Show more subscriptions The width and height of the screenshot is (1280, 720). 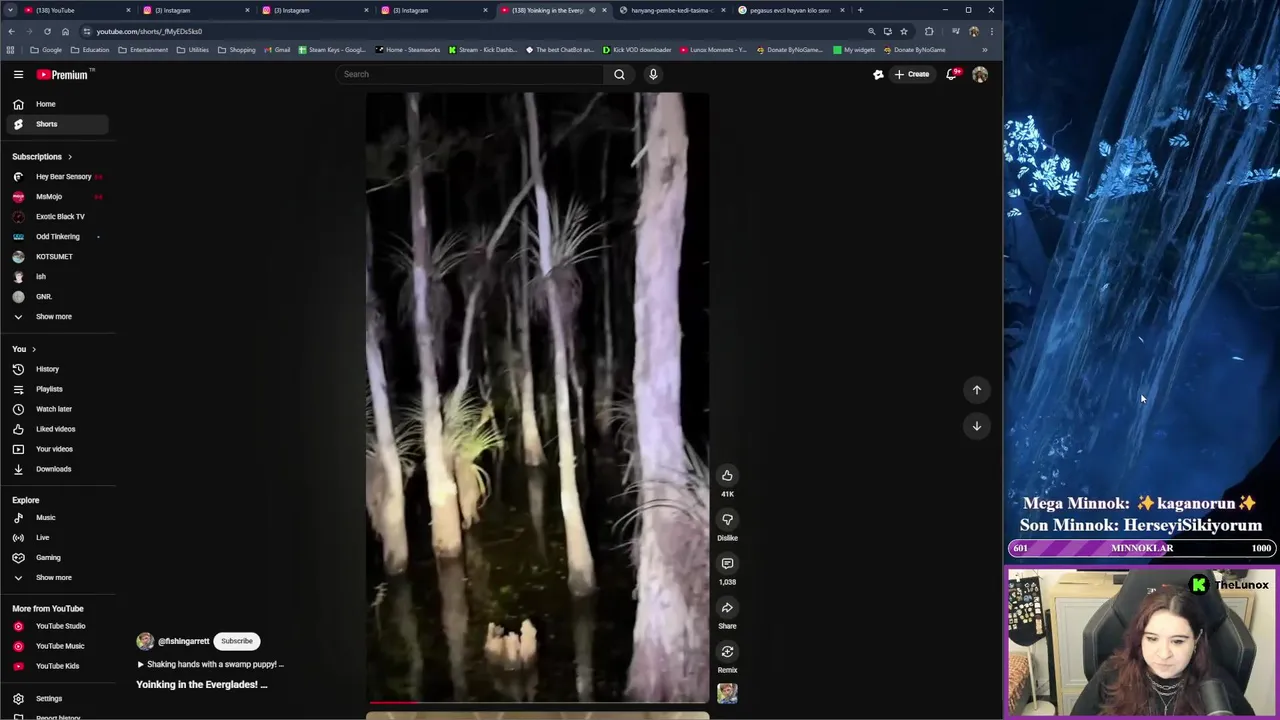(x=57, y=316)
